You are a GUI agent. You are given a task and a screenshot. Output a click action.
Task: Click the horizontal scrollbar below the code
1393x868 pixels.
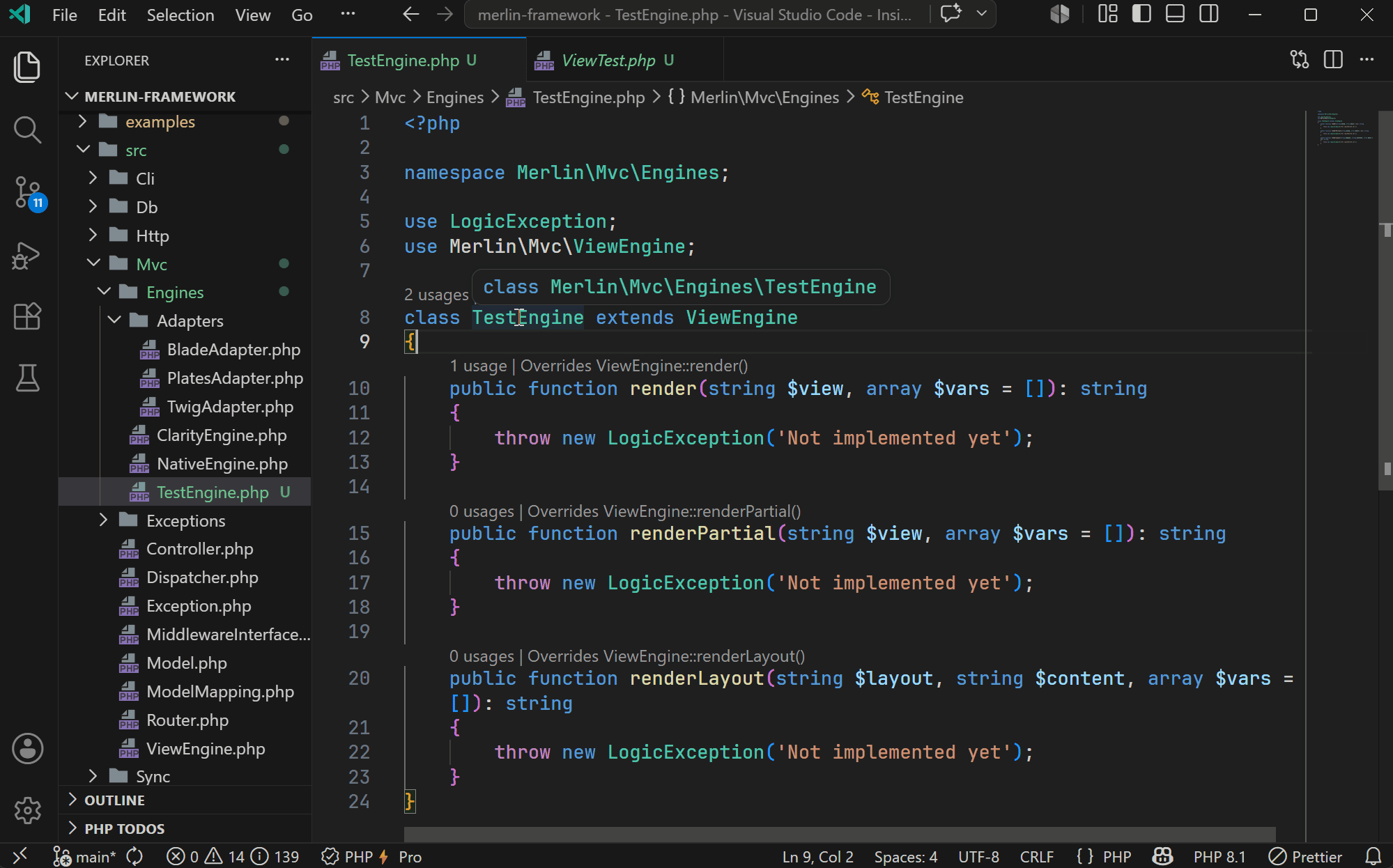(839, 835)
